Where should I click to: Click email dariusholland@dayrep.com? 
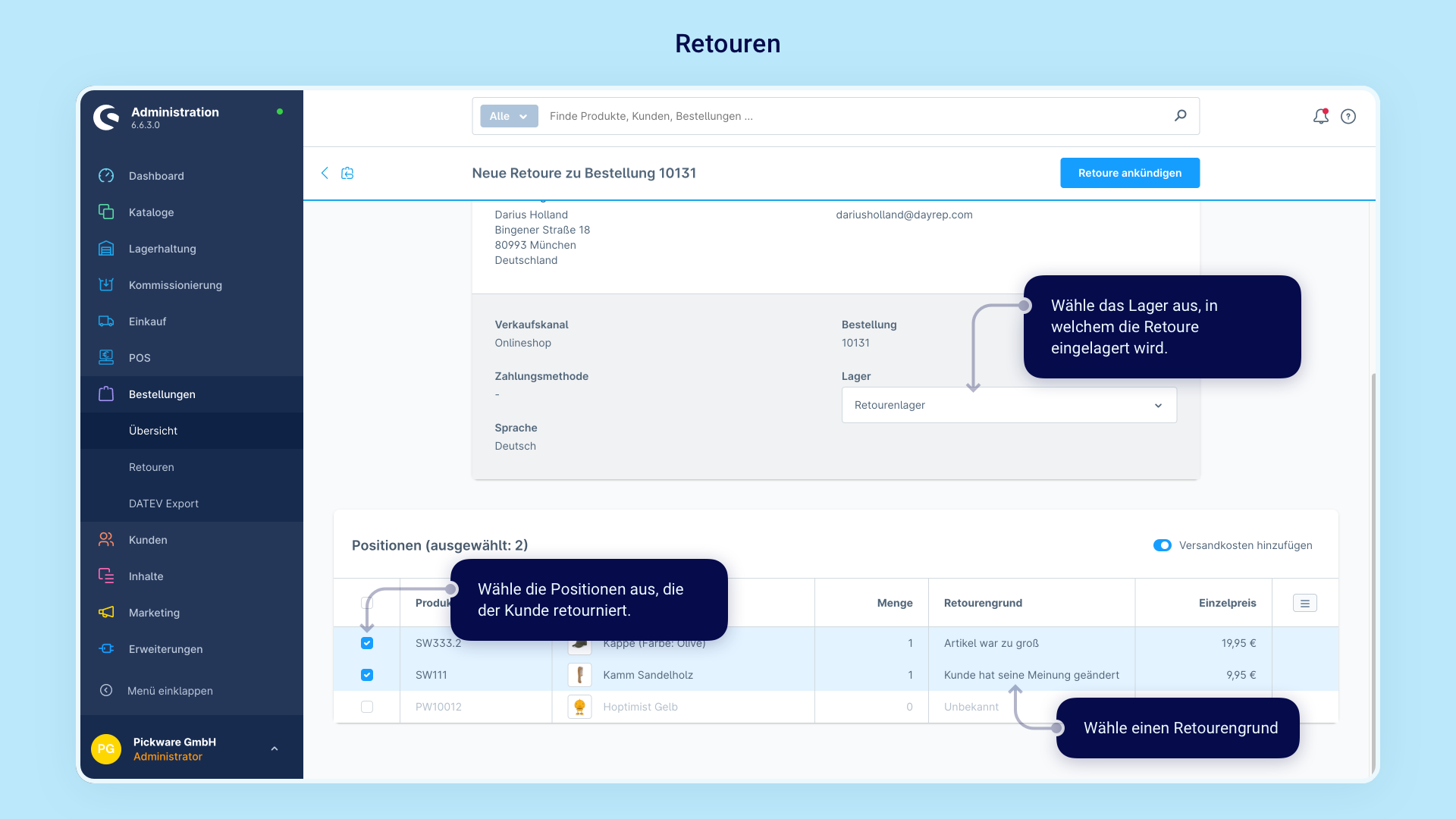pos(904,215)
